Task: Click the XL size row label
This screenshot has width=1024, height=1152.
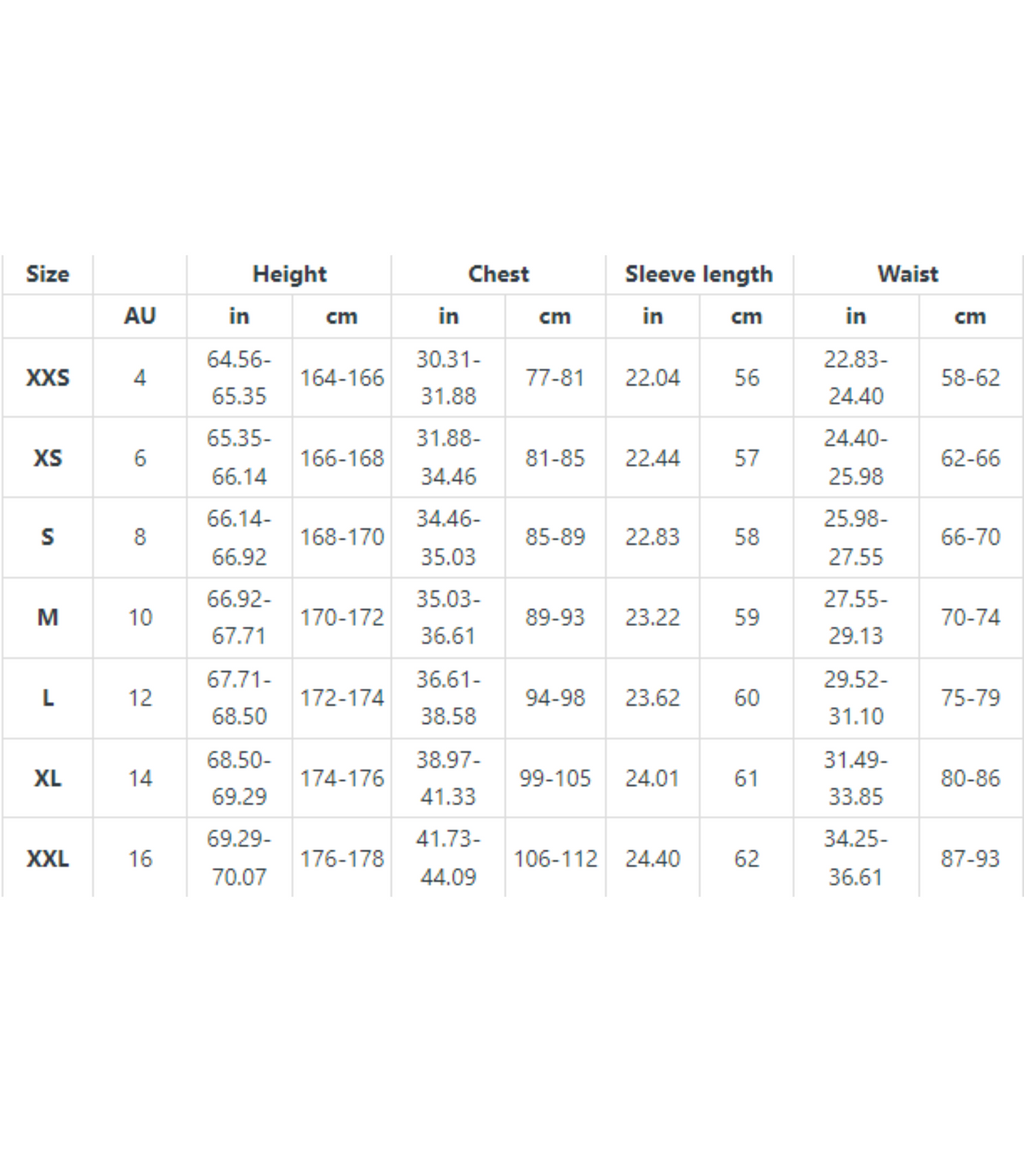Action: coord(47,778)
